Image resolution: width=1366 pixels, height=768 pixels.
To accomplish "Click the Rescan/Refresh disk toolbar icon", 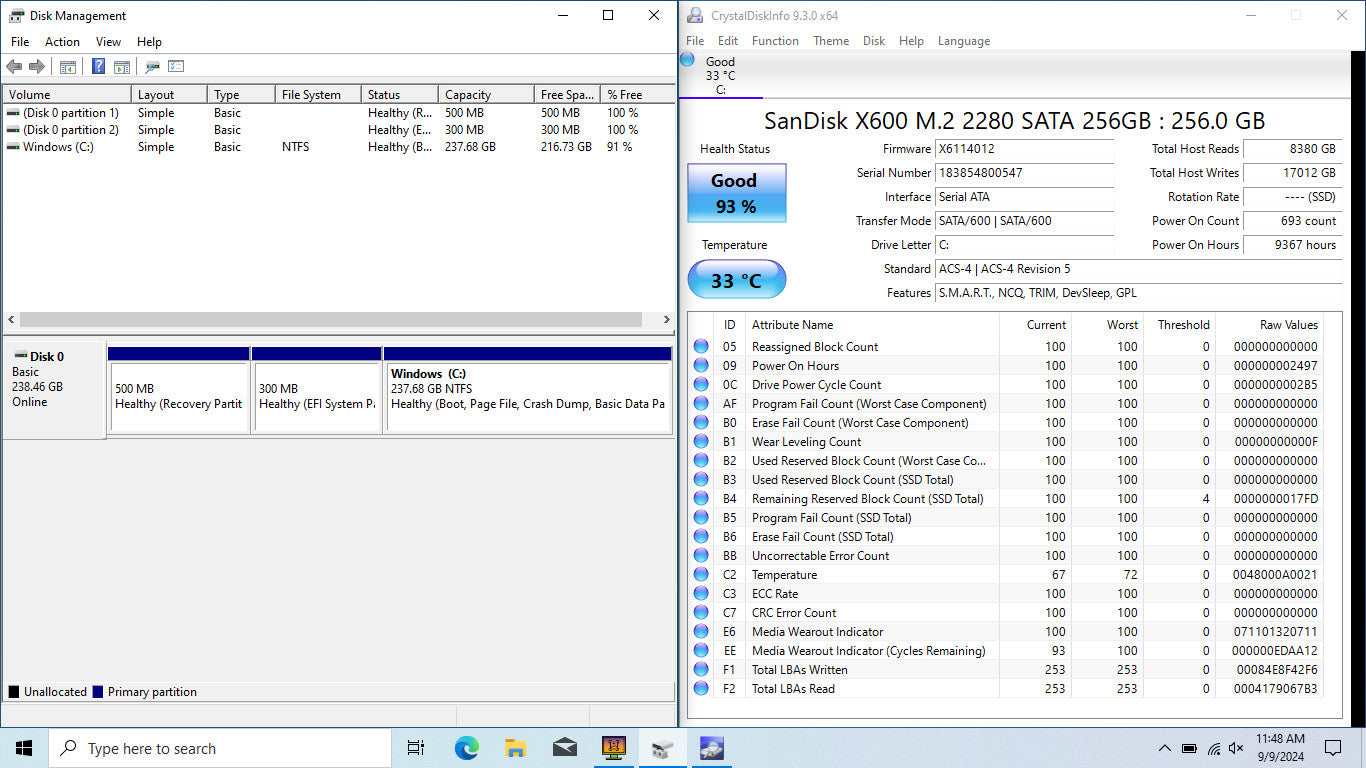I will tap(152, 67).
